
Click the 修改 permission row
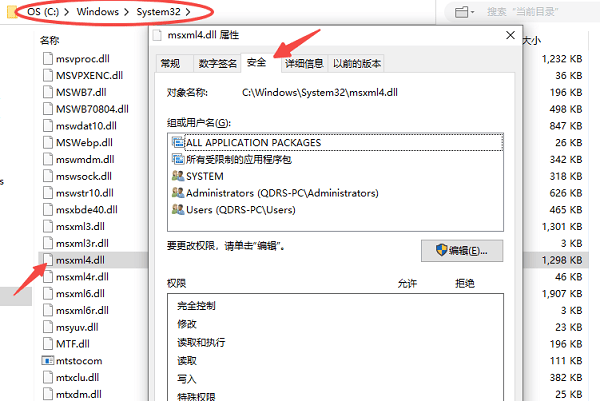tap(336, 324)
